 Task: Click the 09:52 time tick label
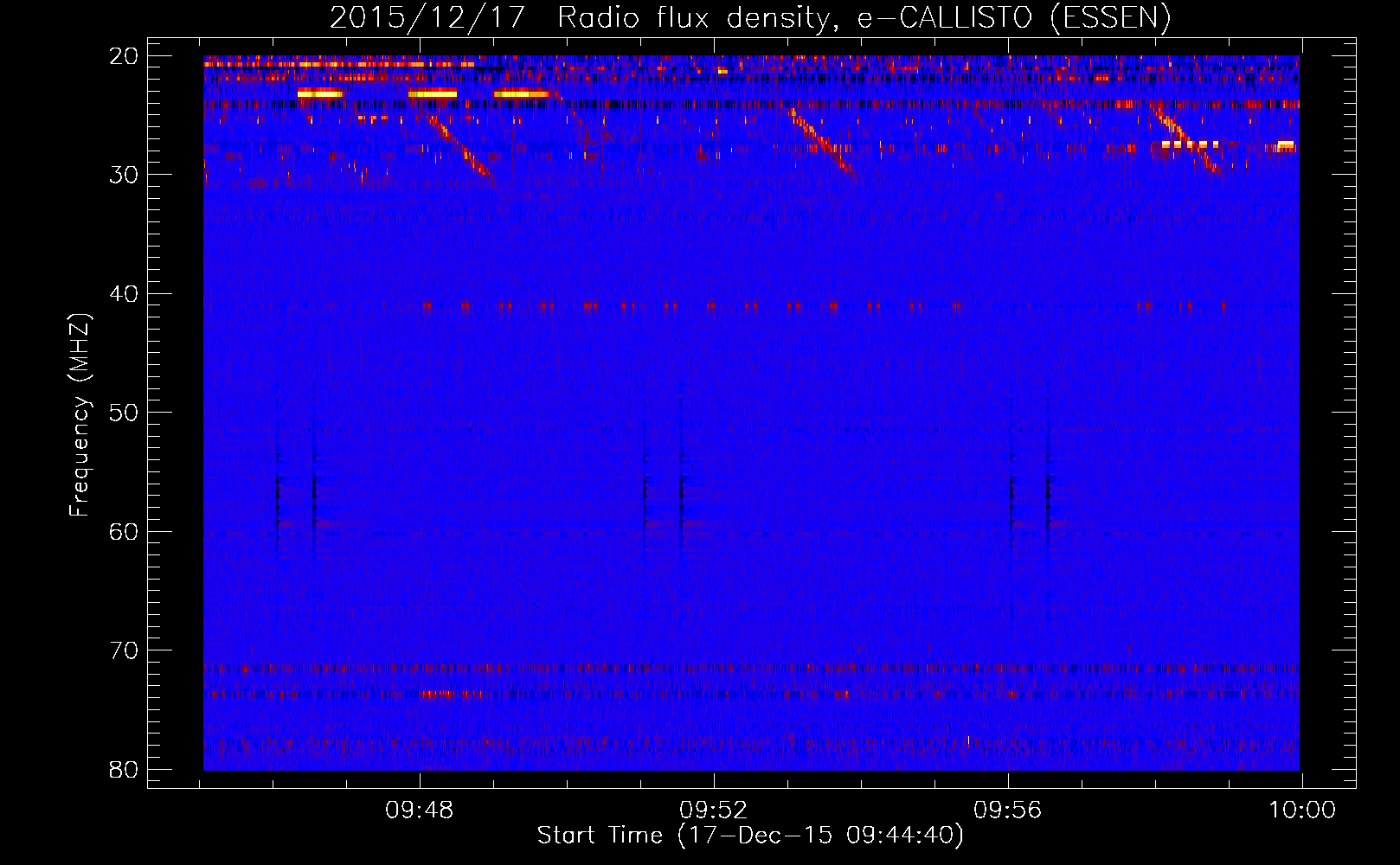713,811
